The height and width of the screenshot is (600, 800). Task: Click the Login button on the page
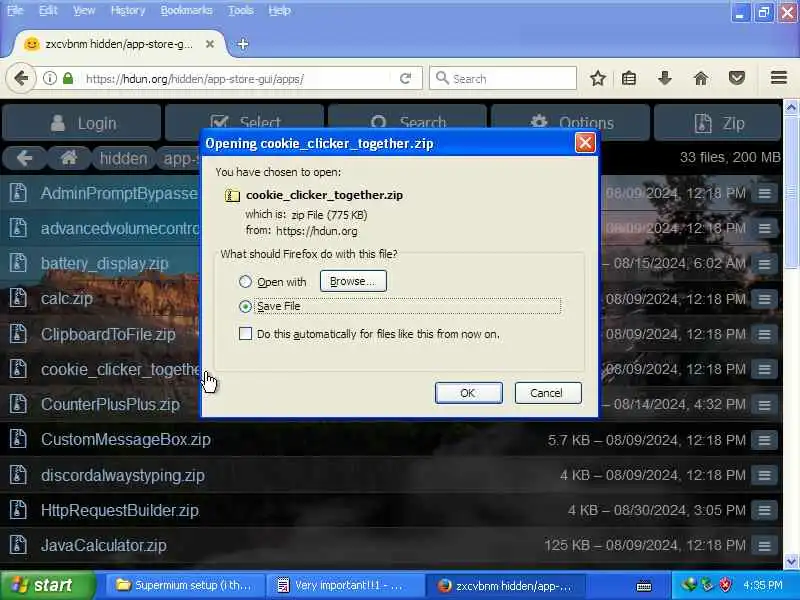[x=82, y=122]
